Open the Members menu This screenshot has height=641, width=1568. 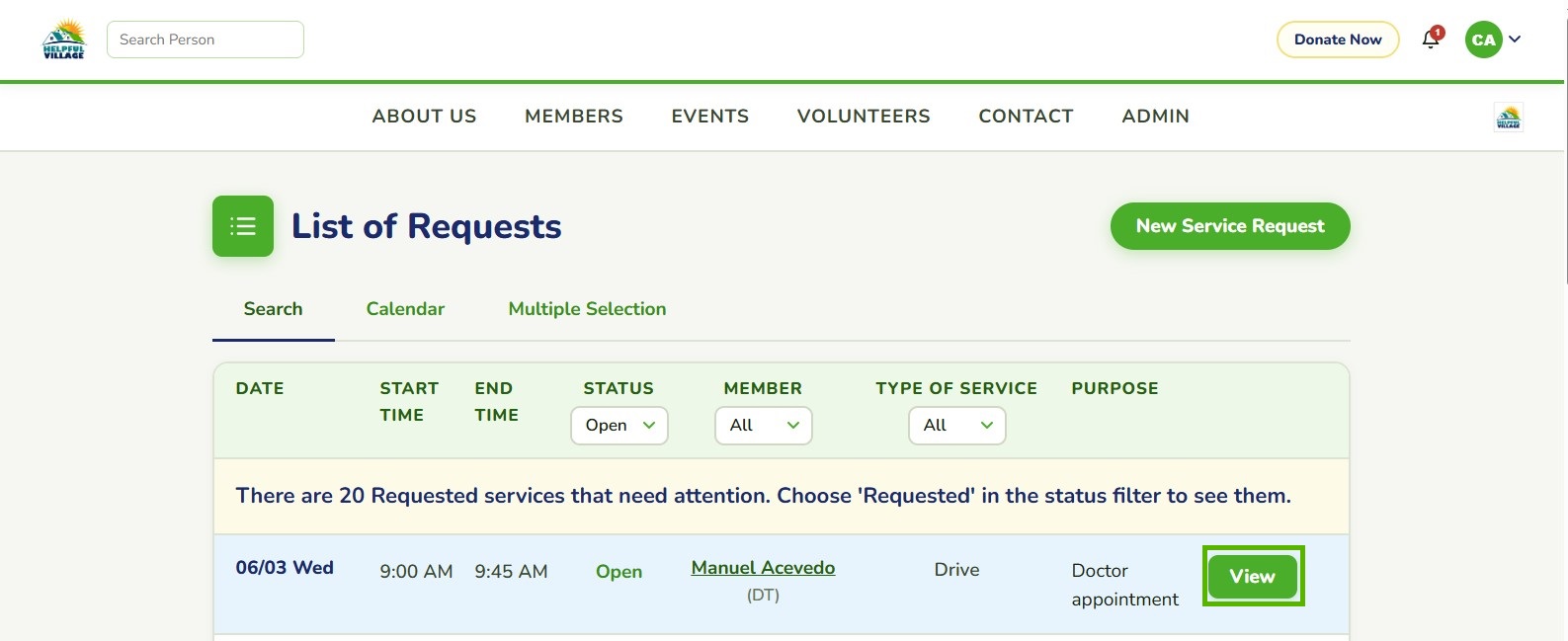[574, 117]
